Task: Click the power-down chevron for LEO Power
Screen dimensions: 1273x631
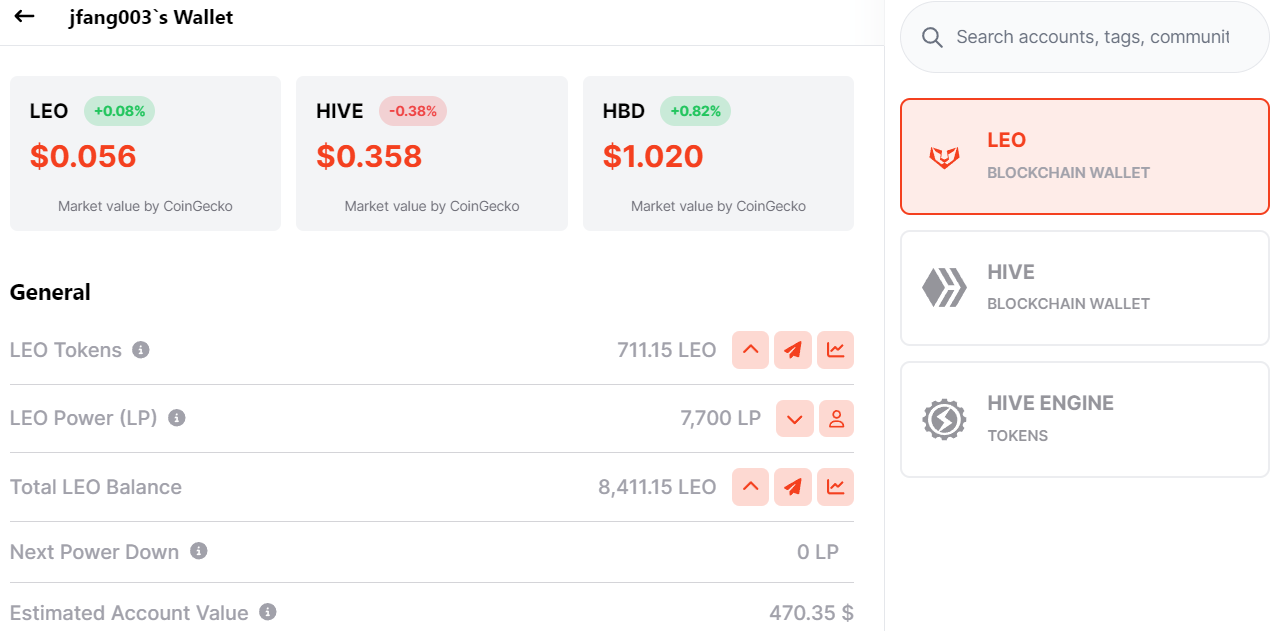Action: [x=795, y=418]
